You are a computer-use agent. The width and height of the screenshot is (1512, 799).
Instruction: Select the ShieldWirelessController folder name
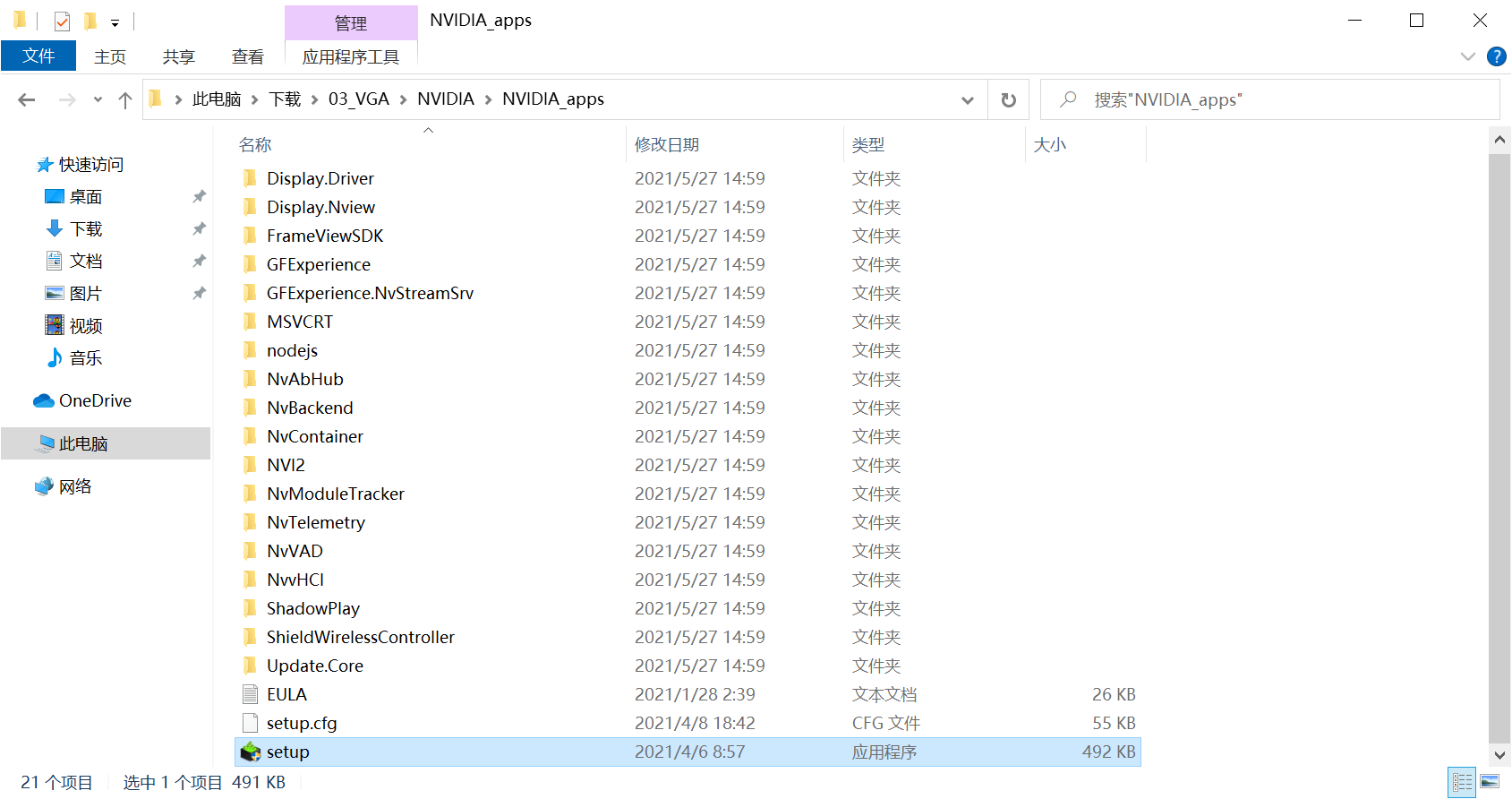pos(361,637)
